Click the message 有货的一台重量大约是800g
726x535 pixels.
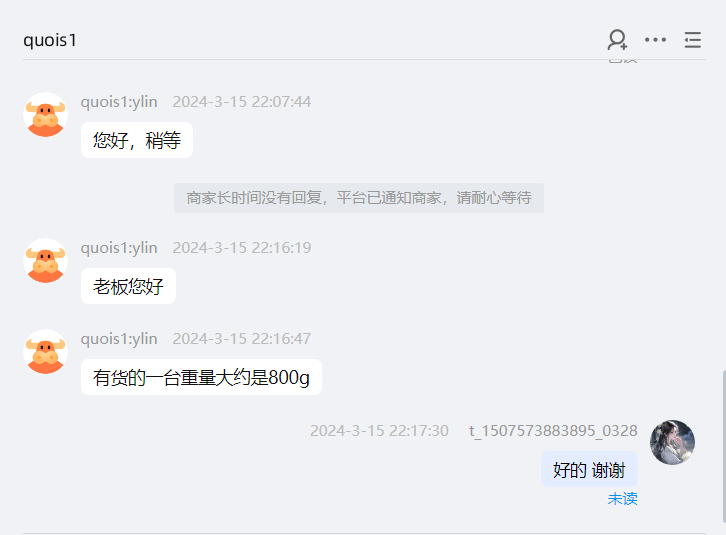[201, 377]
